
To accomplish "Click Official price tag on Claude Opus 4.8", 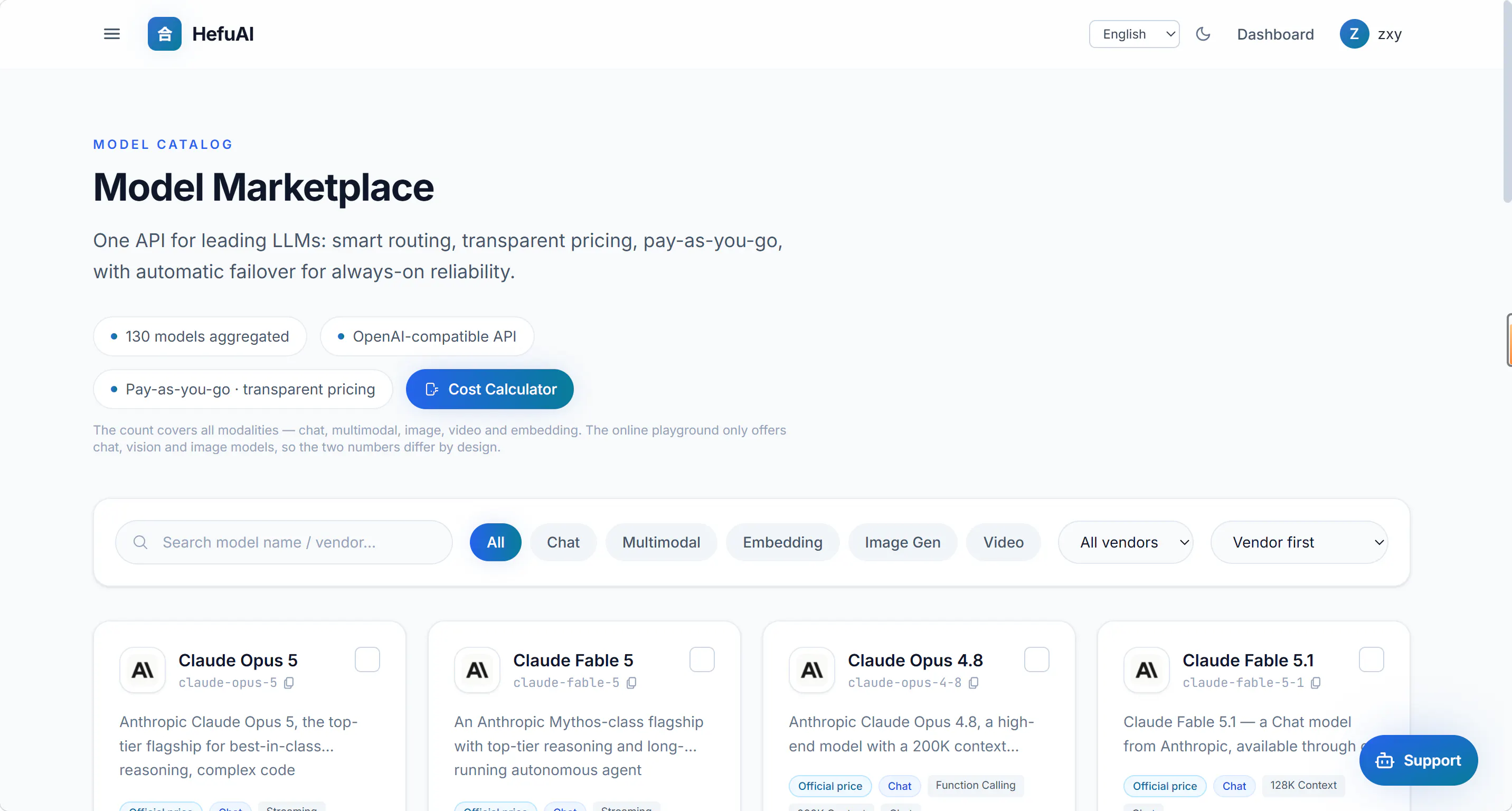I will [x=830, y=786].
